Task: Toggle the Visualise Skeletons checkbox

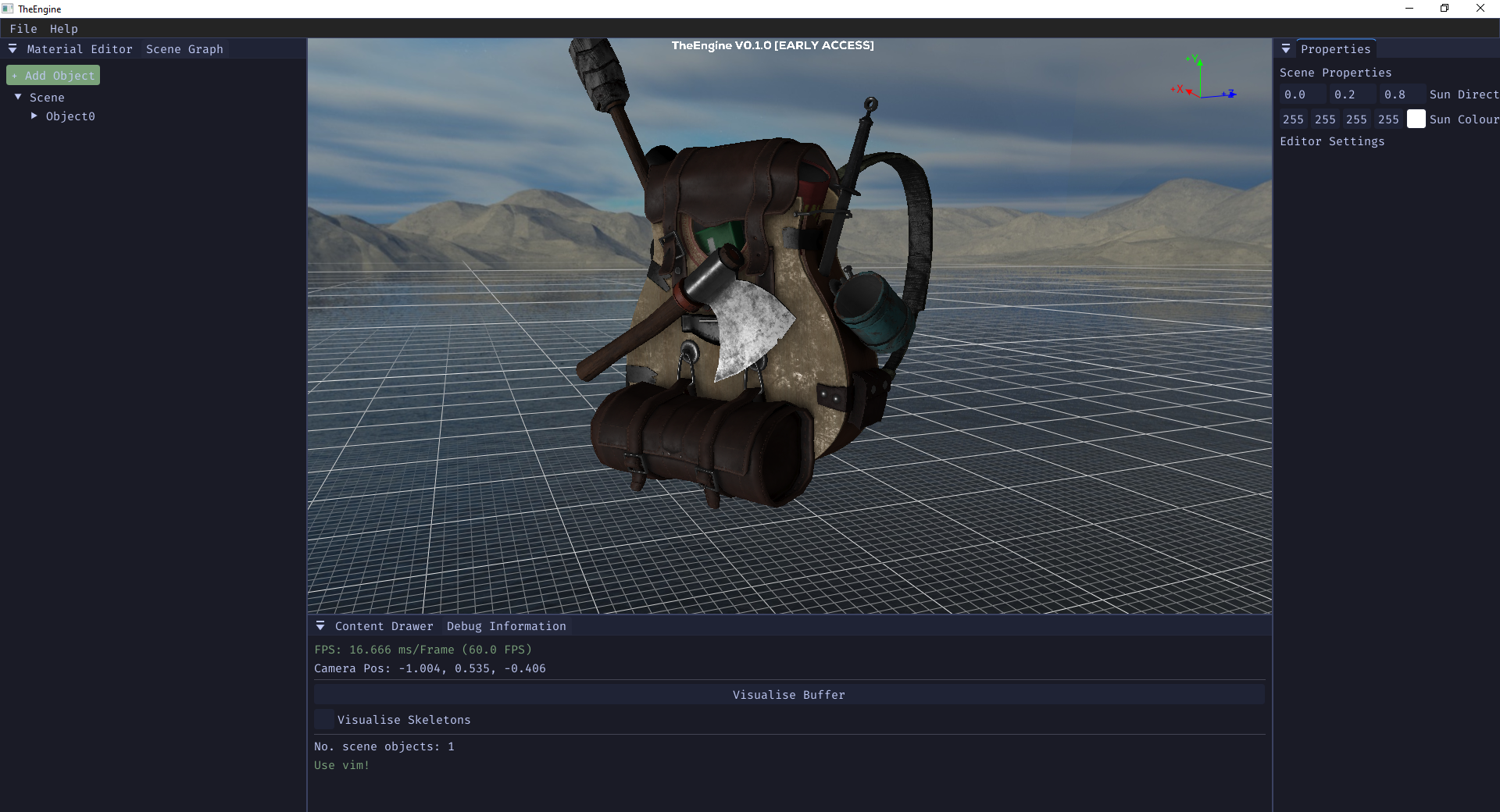Action: tap(324, 719)
